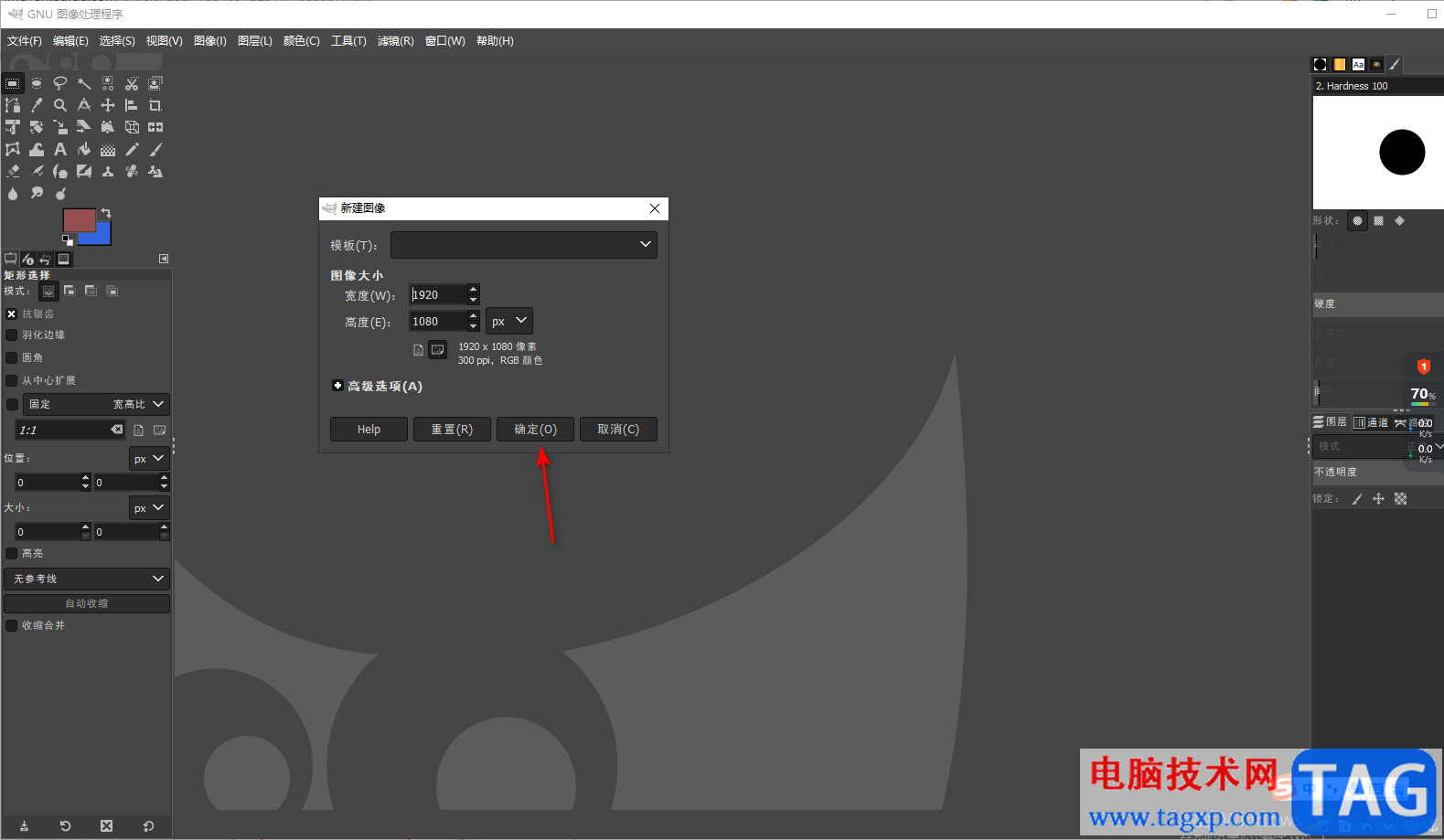The width and height of the screenshot is (1444, 840).
Task: Enable the 从中心扩展 expand from center checkbox
Action: pyautogui.click(x=12, y=380)
